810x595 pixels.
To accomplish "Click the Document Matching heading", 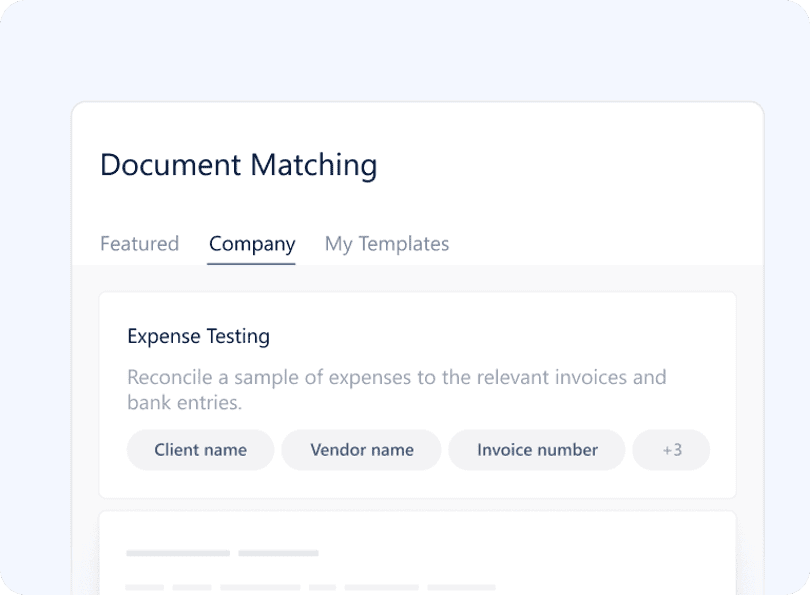I will point(239,165).
